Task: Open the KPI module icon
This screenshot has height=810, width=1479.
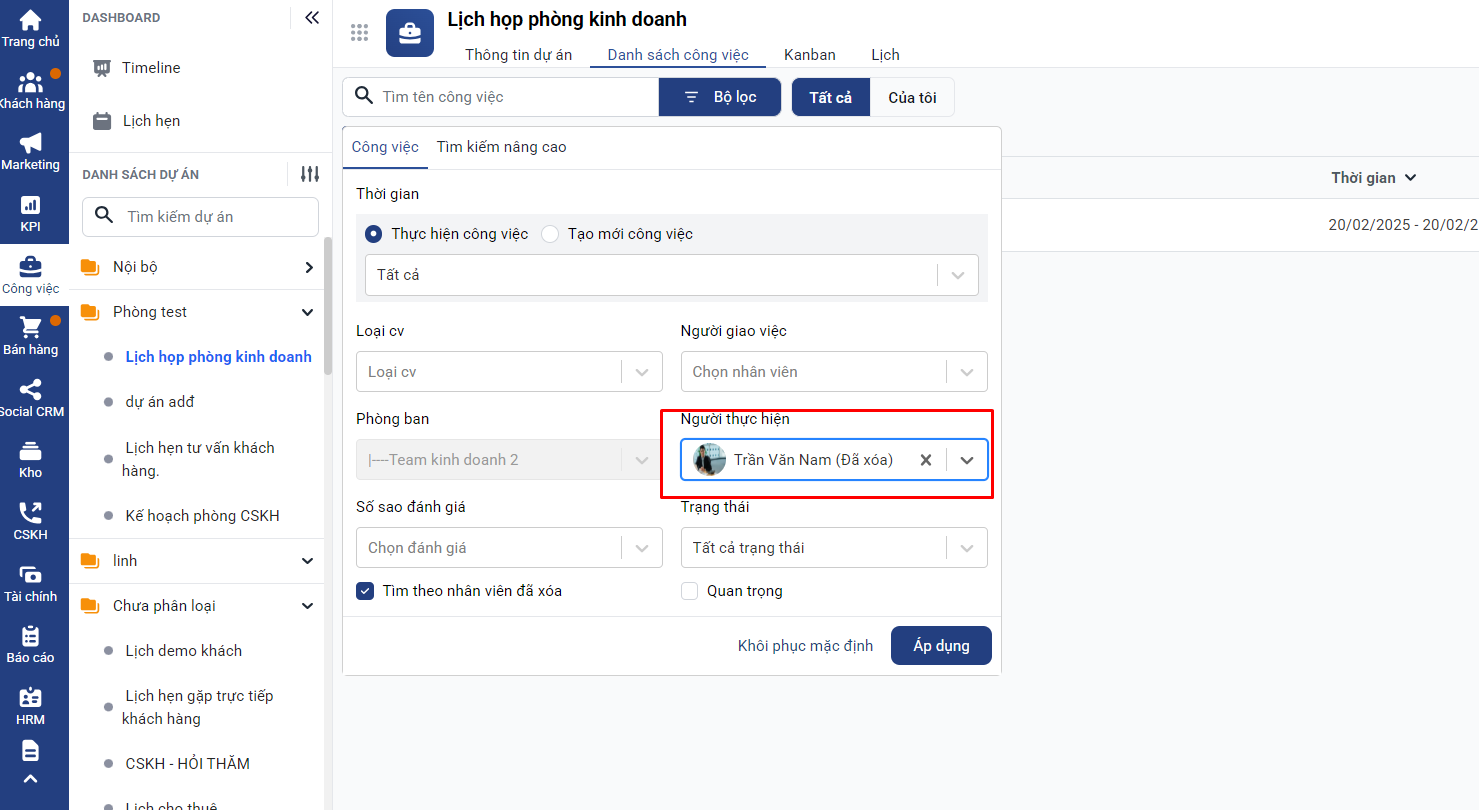Action: (30, 205)
